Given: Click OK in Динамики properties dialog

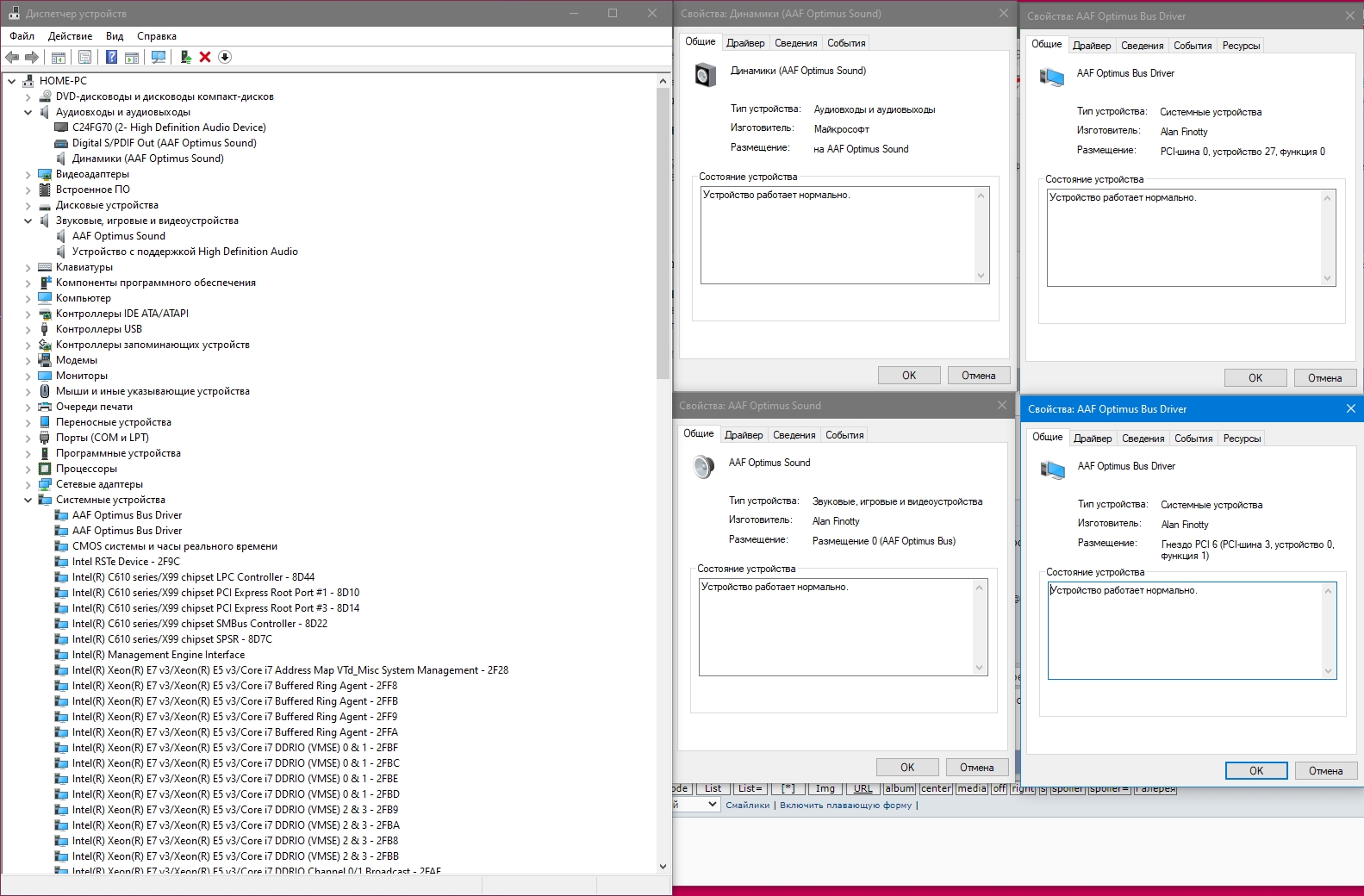Looking at the screenshot, I should click(x=909, y=376).
